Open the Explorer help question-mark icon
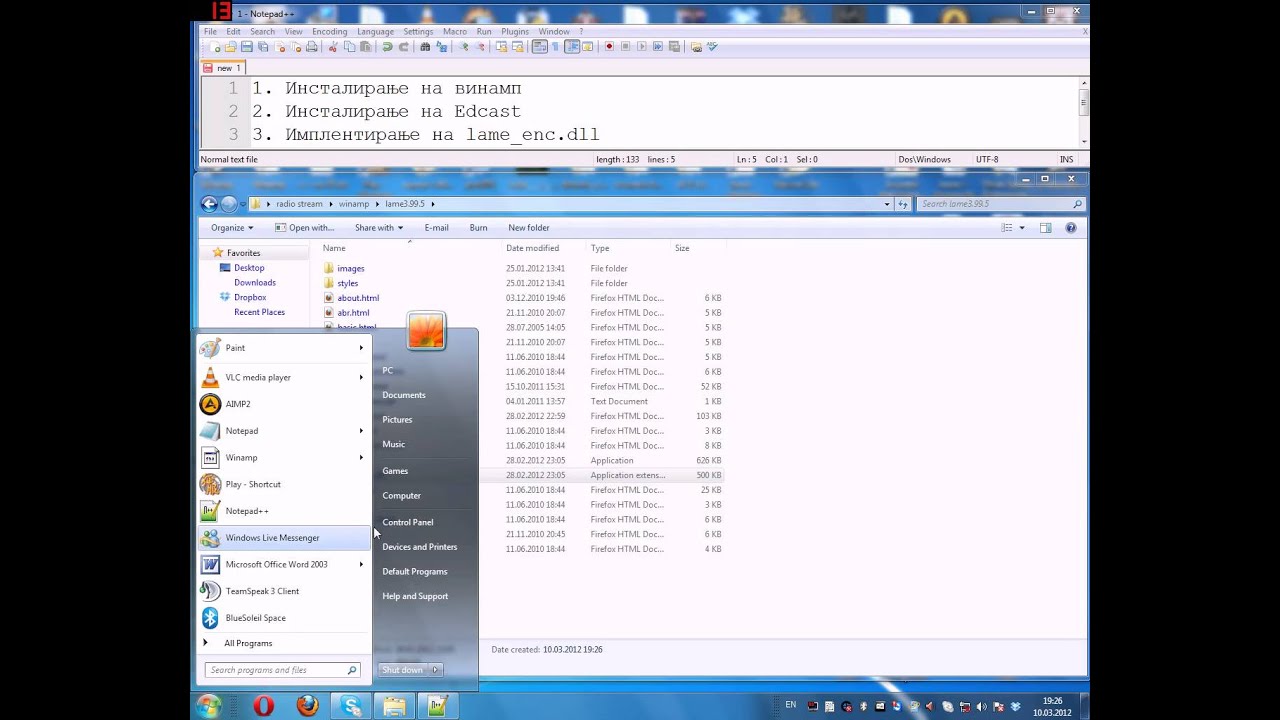Viewport: 1280px width, 720px height. [1071, 228]
